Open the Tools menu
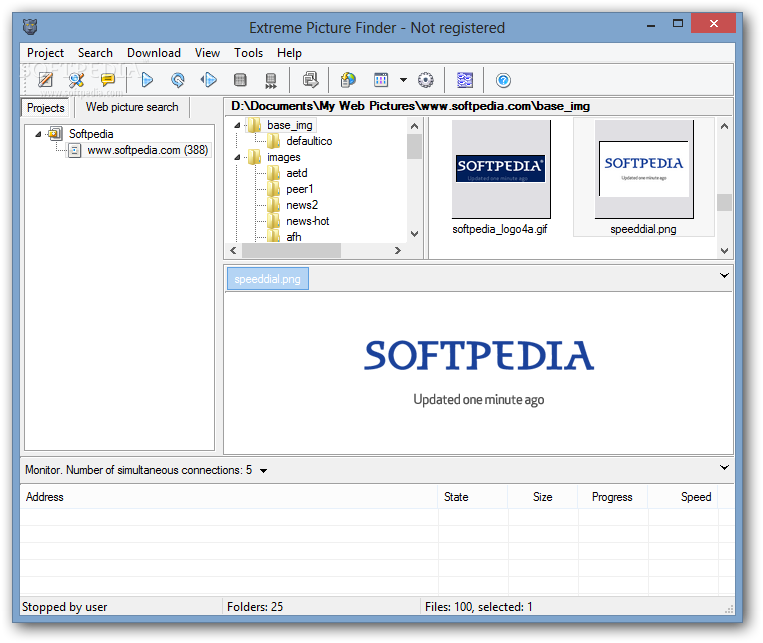Screen dimensions: 763x643 (x=248, y=53)
